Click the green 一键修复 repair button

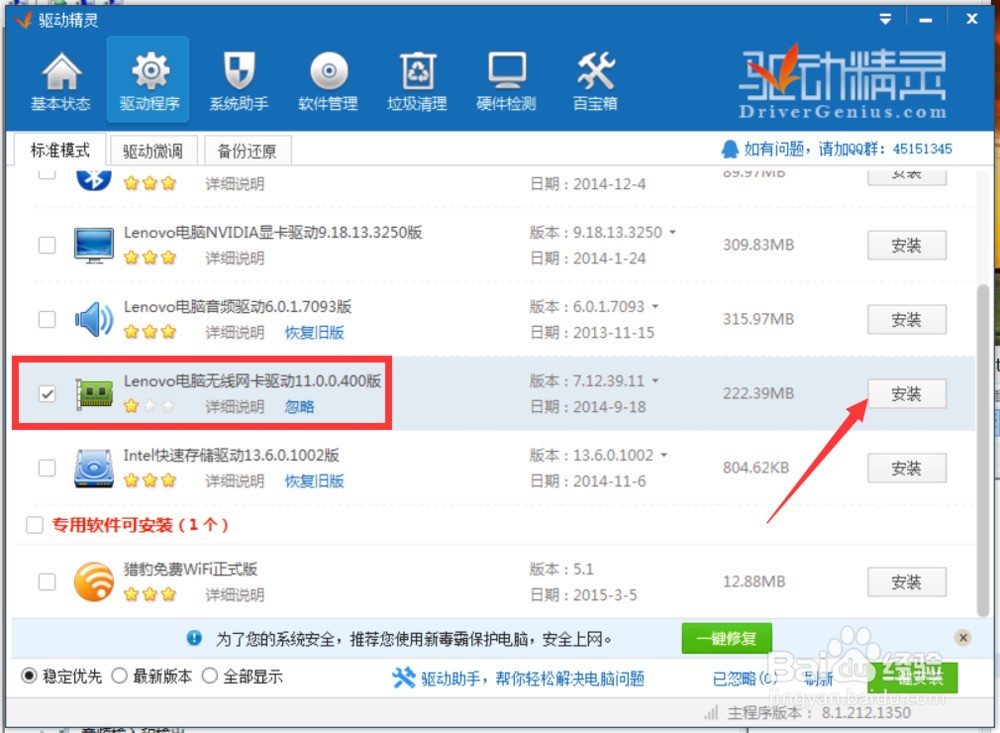click(727, 638)
